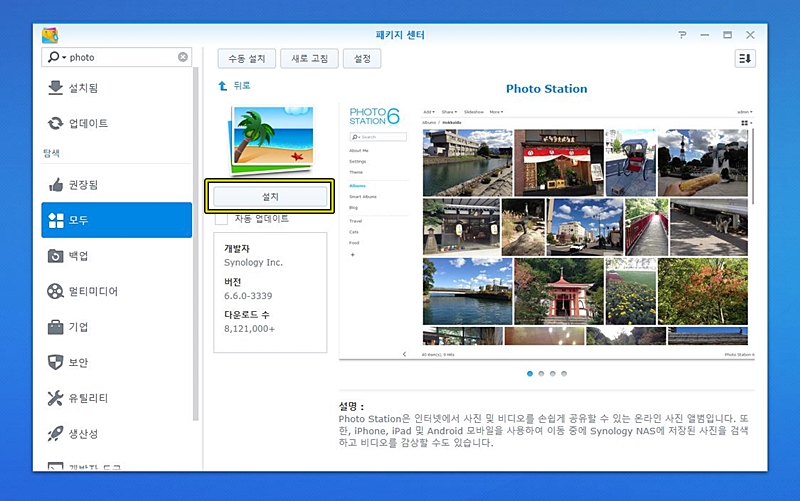This screenshot has width=800, height=501.
Task: Click the 새로 고침 button
Action: (x=309, y=59)
